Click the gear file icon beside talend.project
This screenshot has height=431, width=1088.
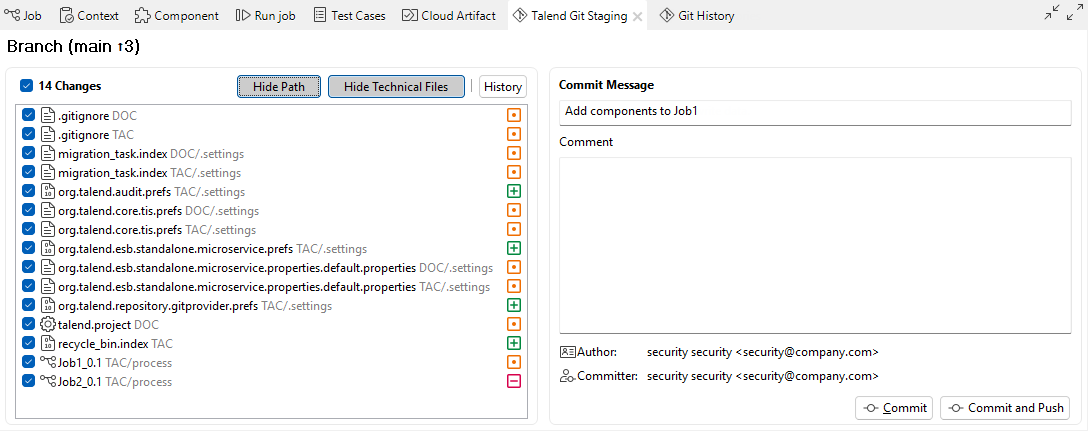pos(47,324)
